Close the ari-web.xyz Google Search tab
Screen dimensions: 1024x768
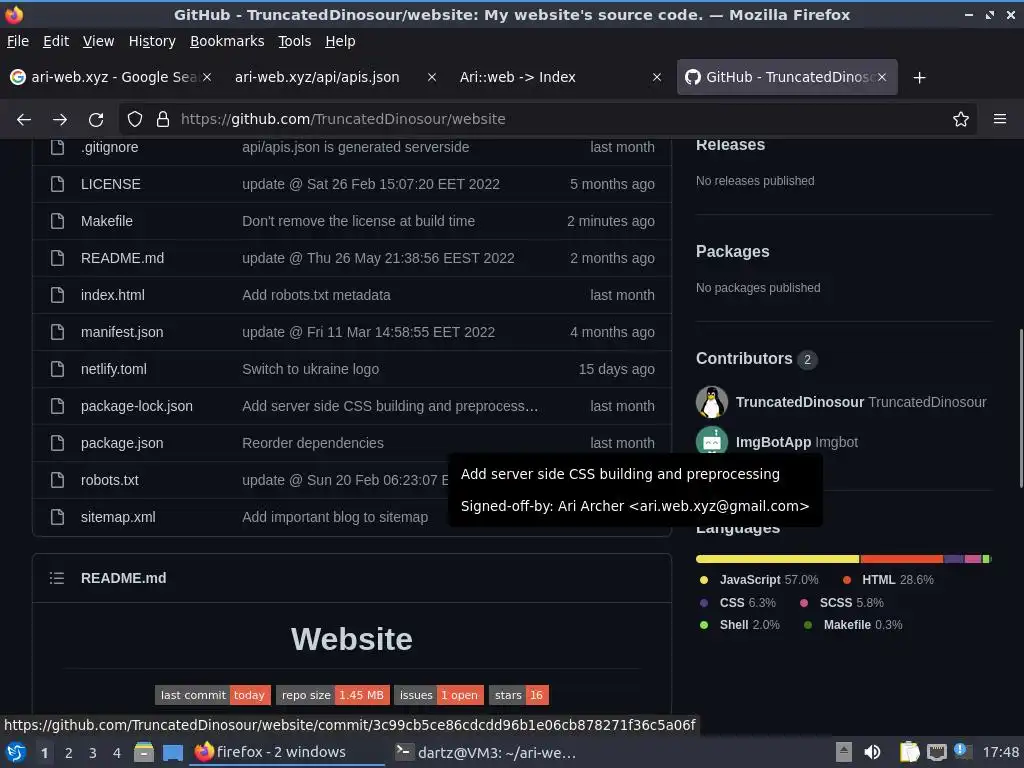[207, 77]
